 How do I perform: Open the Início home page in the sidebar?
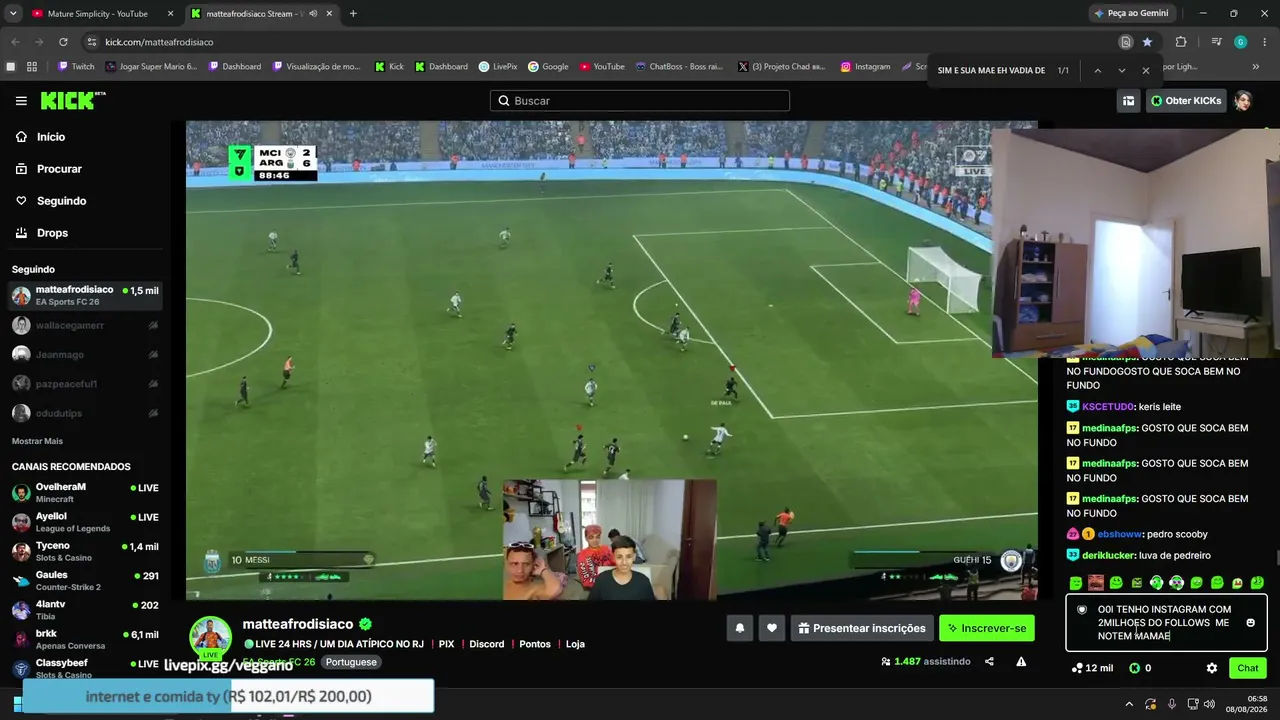[x=50, y=137]
